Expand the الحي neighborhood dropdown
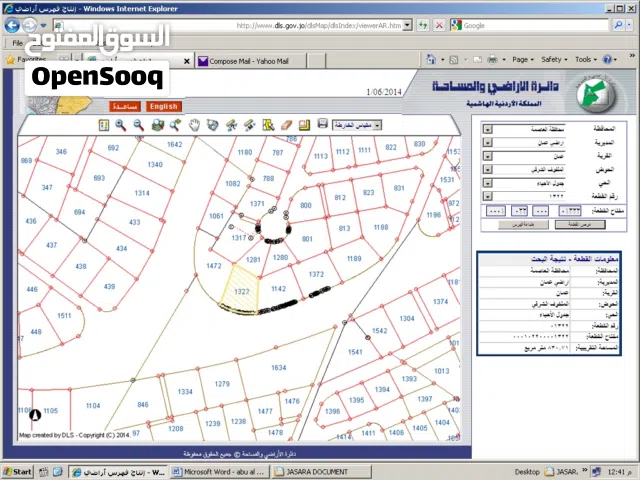640x480 pixels. point(488,183)
